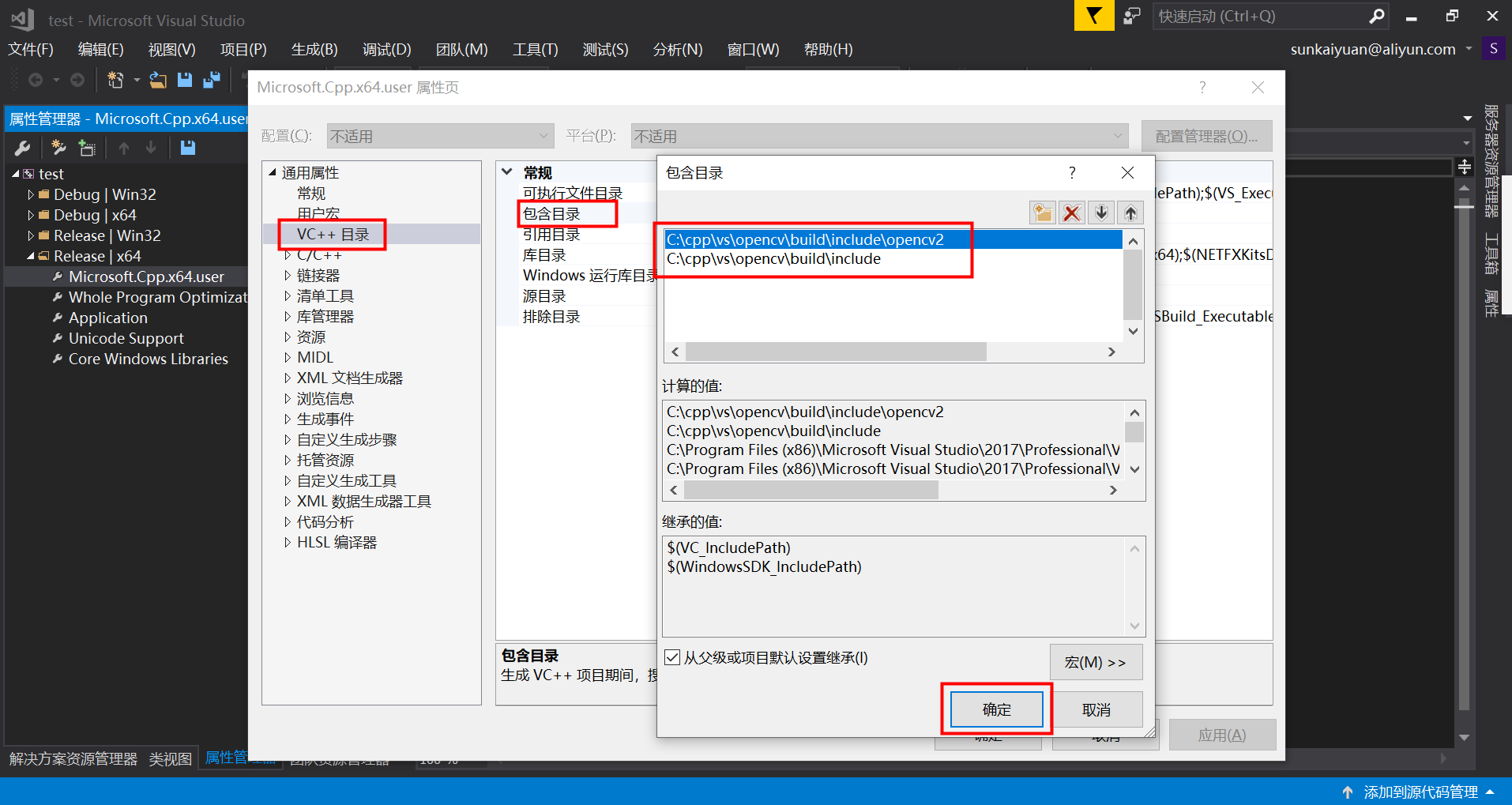Click 配置管理器(O) button

tap(1206, 136)
